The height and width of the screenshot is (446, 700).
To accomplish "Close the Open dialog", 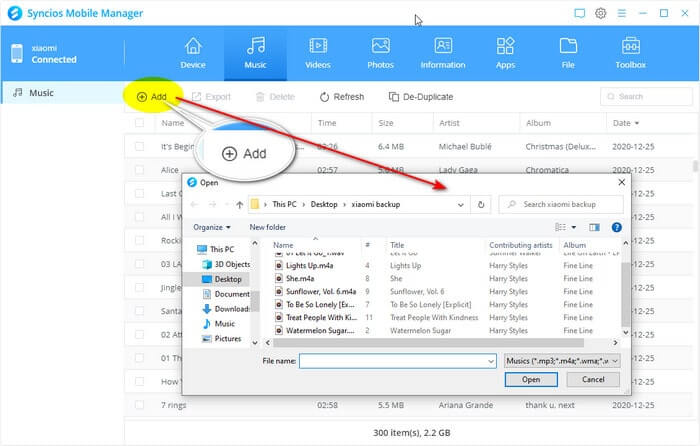I will coord(621,182).
